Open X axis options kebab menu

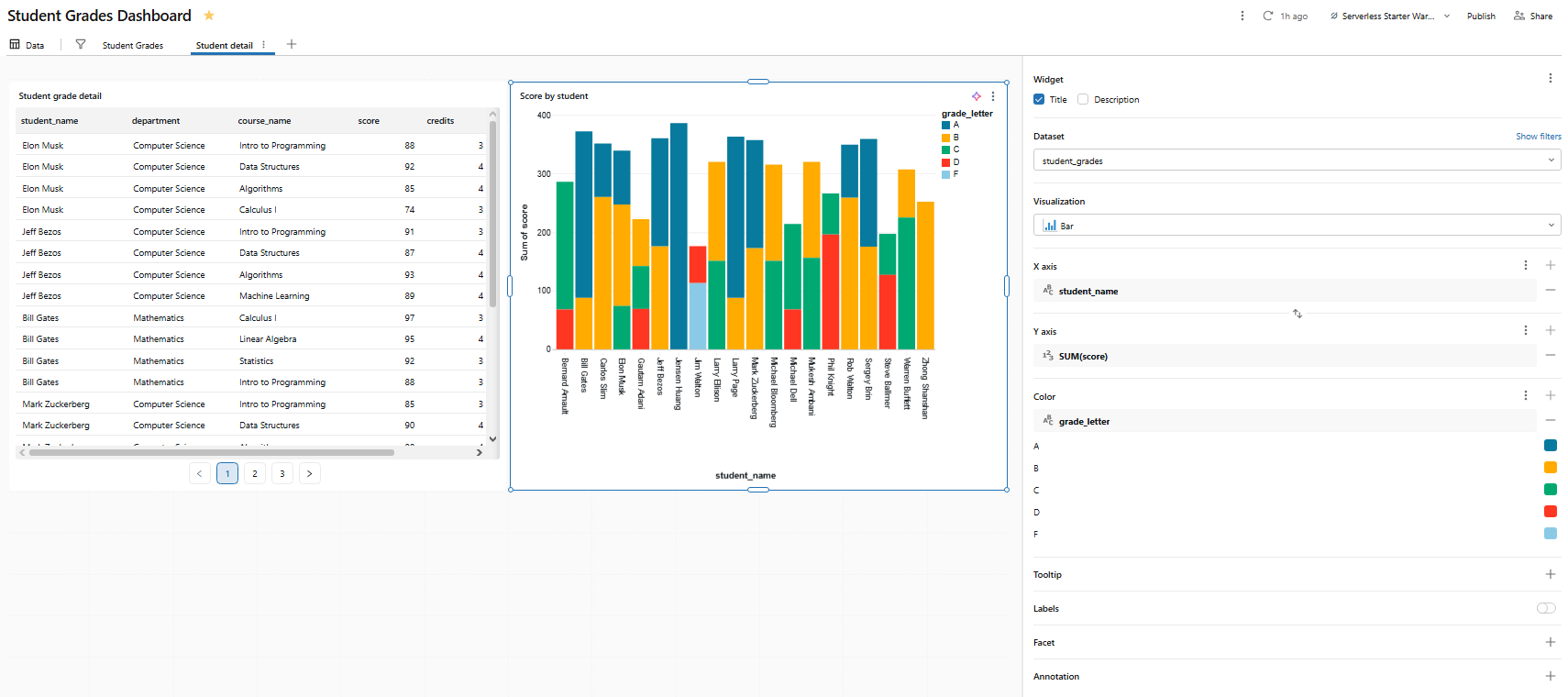pyautogui.click(x=1526, y=265)
